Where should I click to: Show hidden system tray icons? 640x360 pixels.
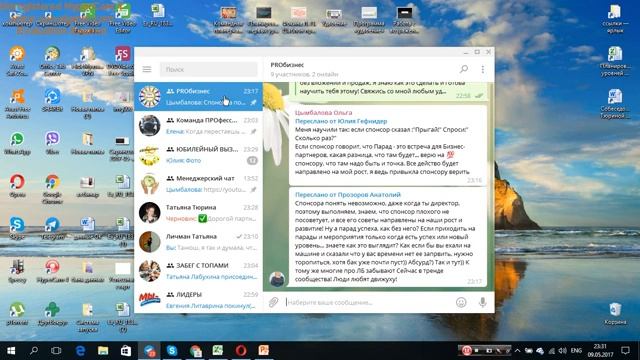(x=517, y=351)
